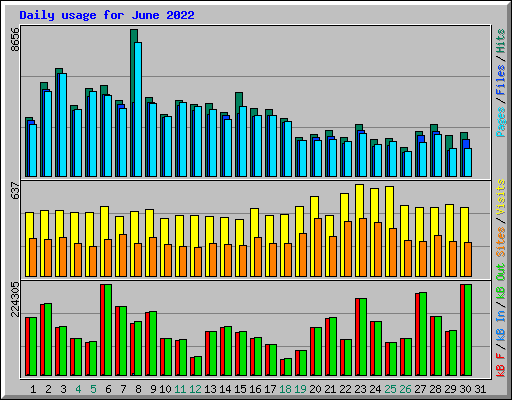Click day 19 weekend label
Screen dimensions: 512x400
coord(300,389)
